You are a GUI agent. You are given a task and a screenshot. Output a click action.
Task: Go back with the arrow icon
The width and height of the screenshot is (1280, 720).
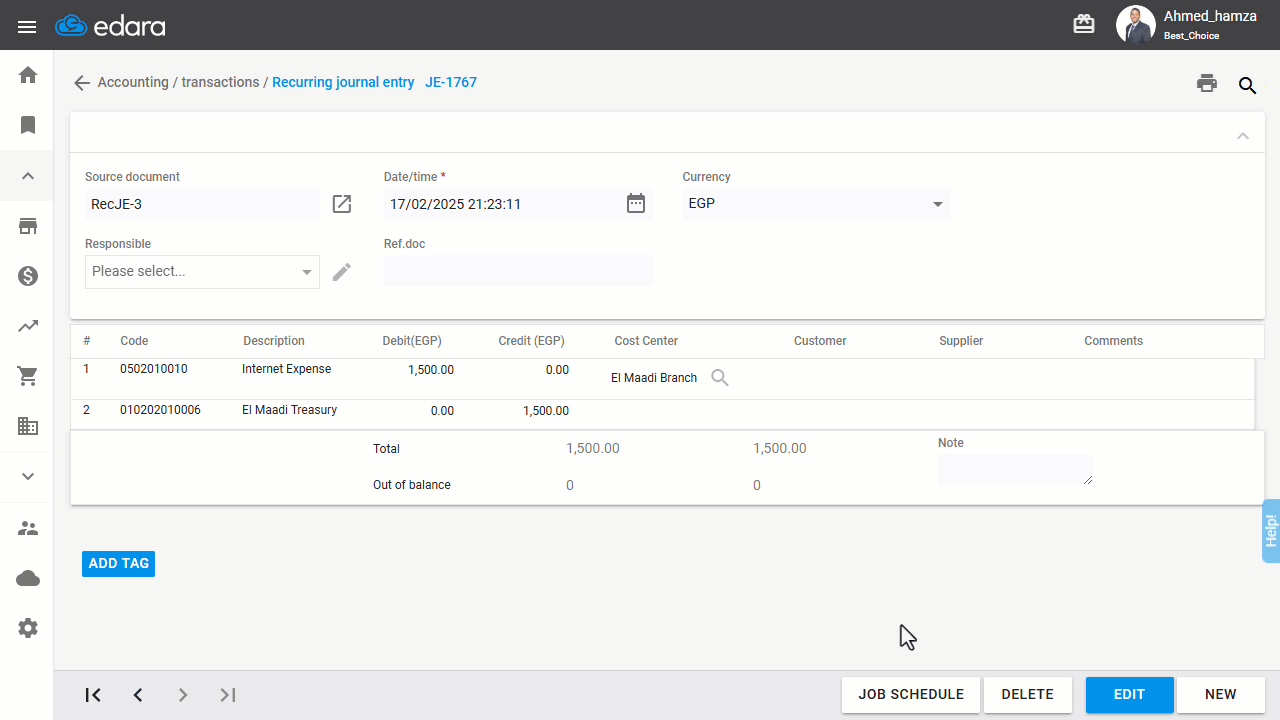click(x=82, y=83)
